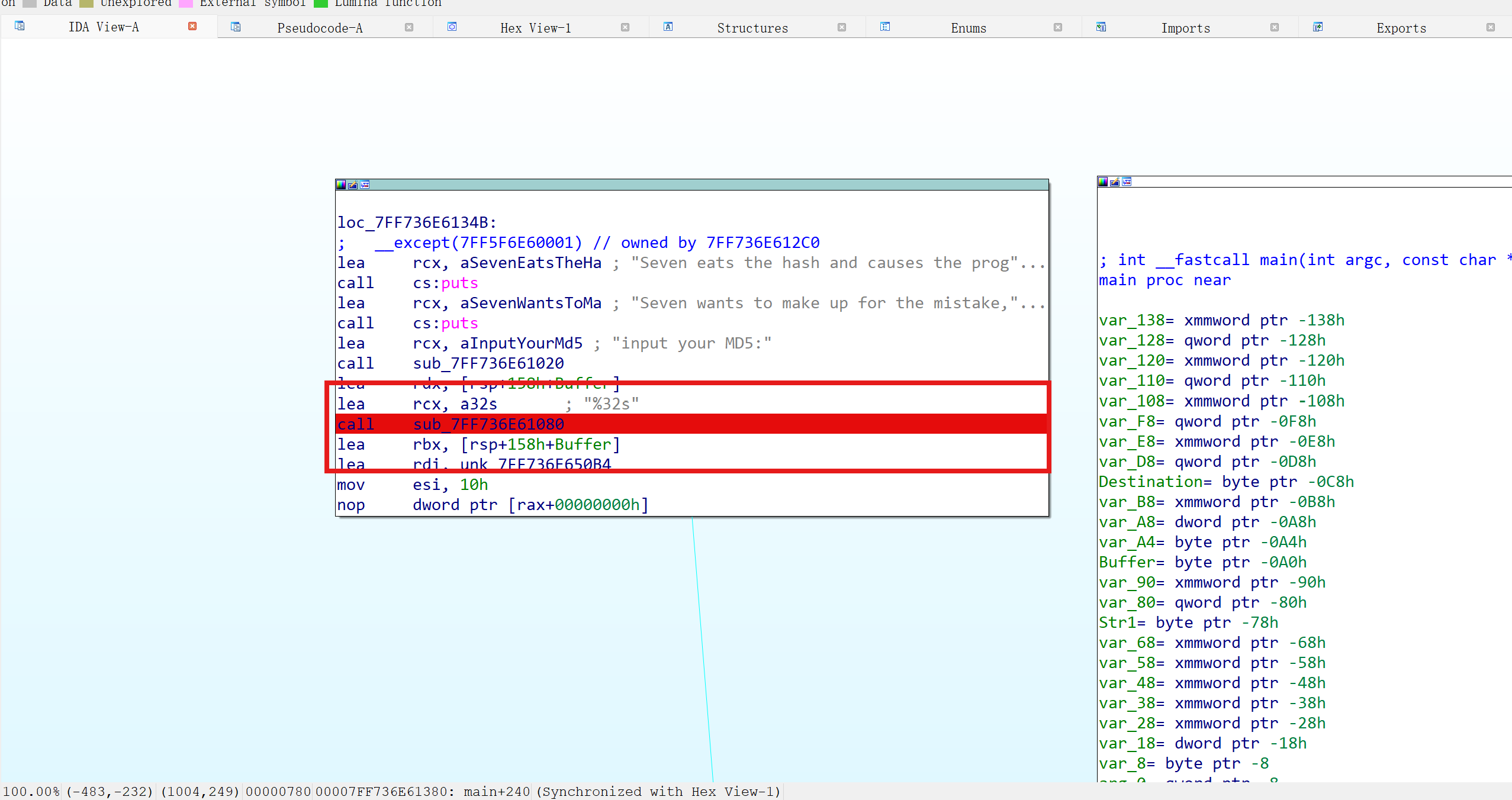Click the Hex View-1 tab icon
The height and width of the screenshot is (800, 1512).
click(452, 27)
